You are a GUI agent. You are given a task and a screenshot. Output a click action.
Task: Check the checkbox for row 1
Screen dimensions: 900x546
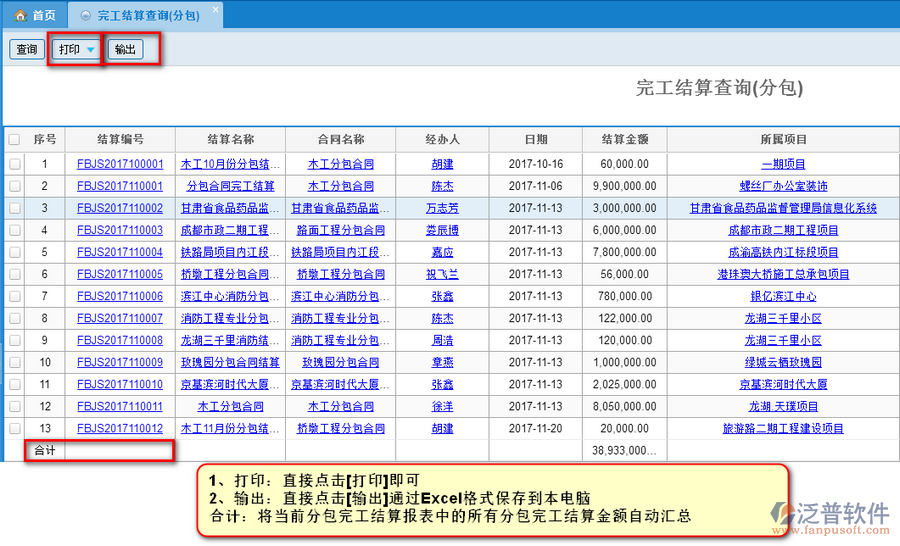point(14,164)
